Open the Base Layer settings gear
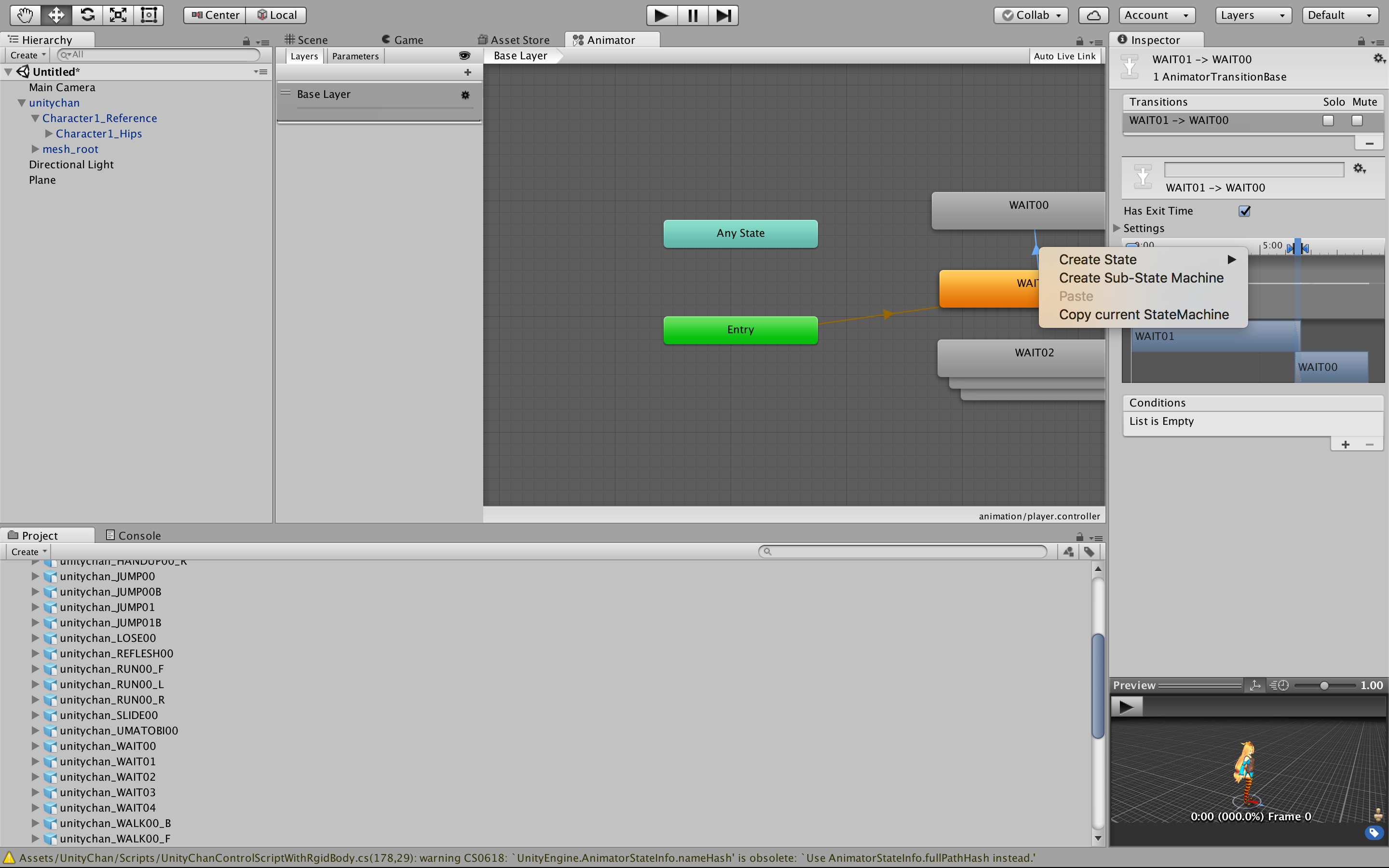1389x868 pixels. pos(465,95)
